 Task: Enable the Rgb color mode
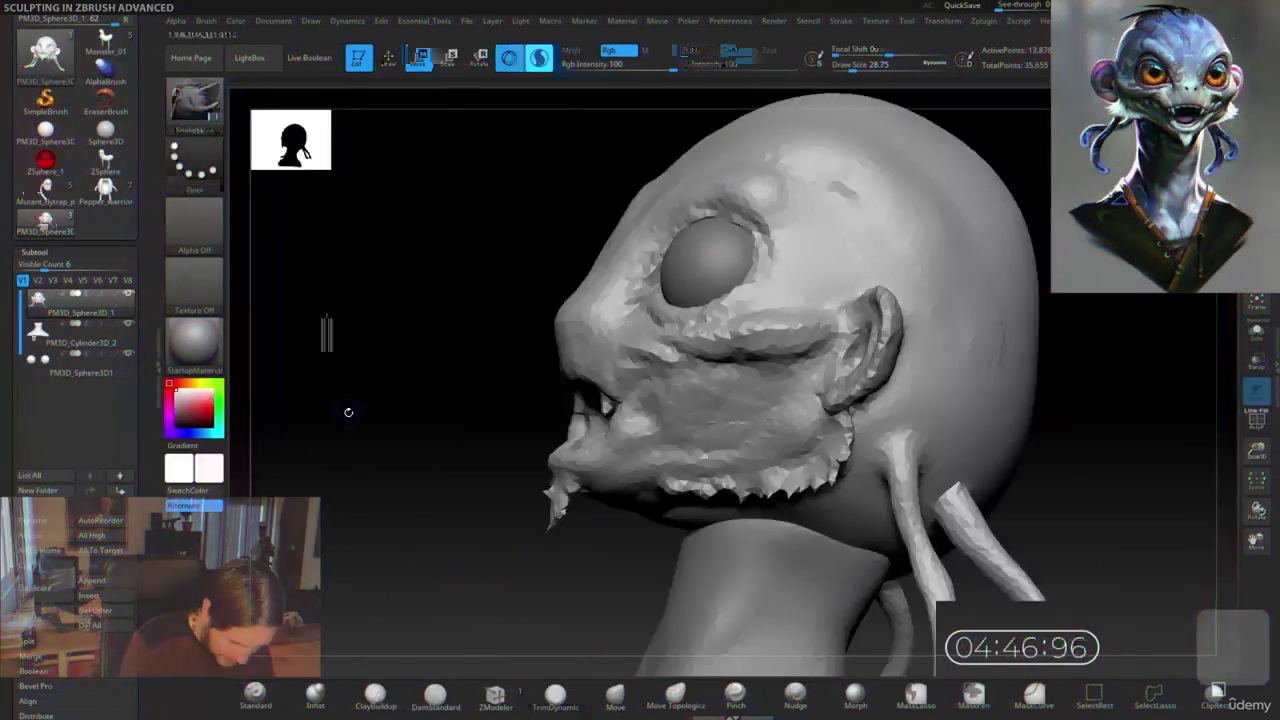(618, 50)
